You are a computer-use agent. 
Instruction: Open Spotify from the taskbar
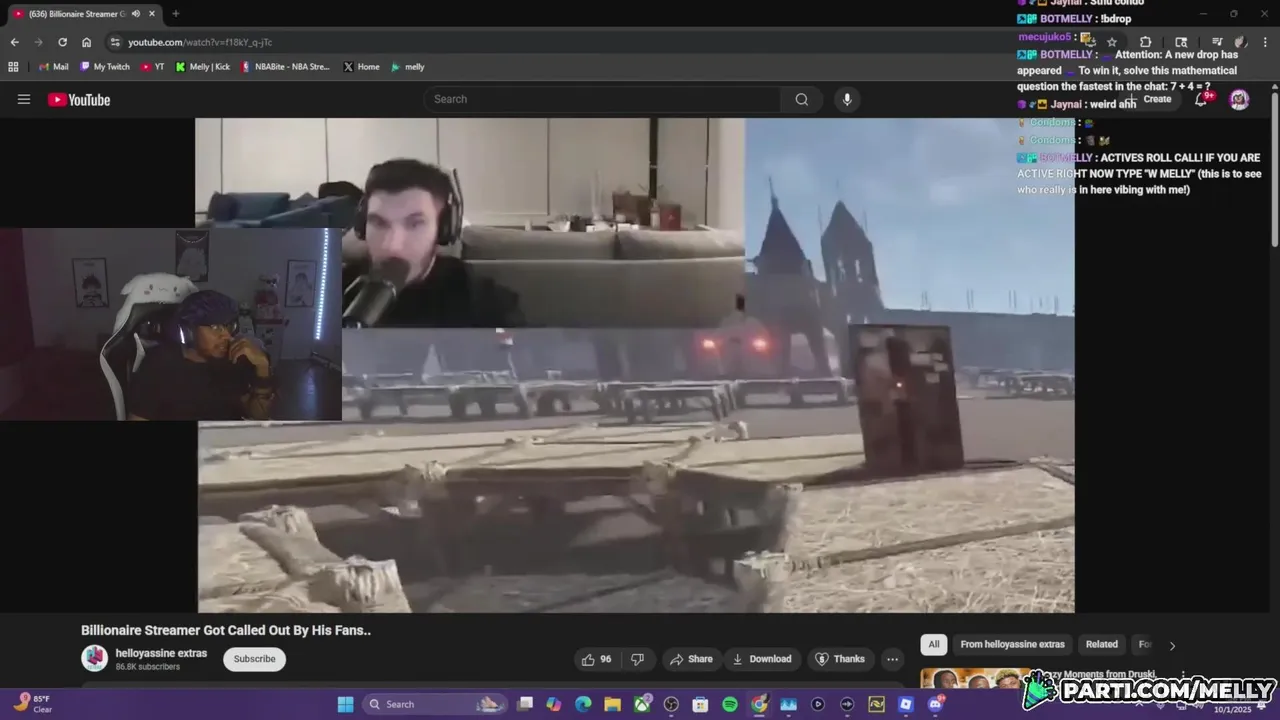[729, 704]
